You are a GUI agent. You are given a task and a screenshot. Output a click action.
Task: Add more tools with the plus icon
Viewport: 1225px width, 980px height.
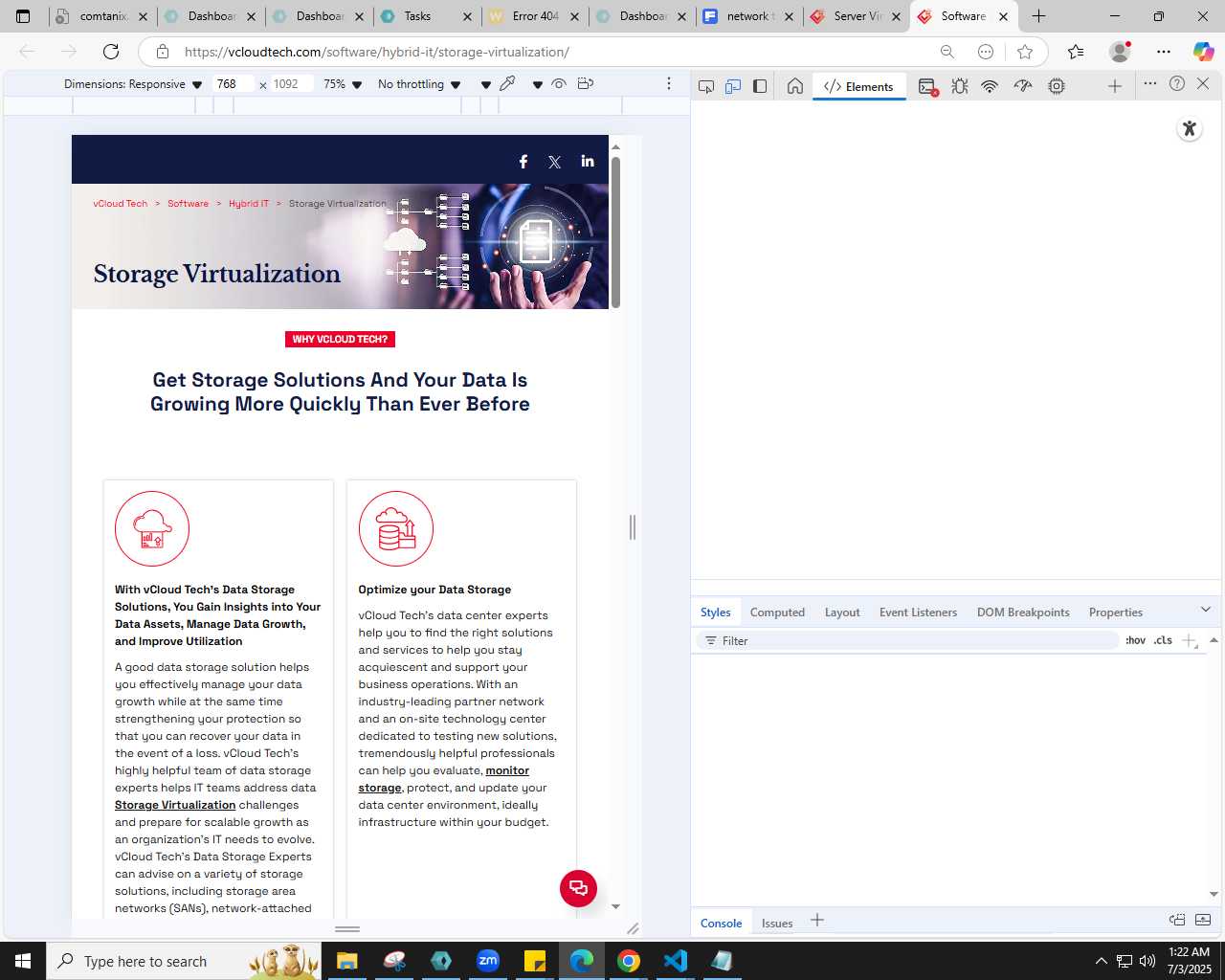1115,86
